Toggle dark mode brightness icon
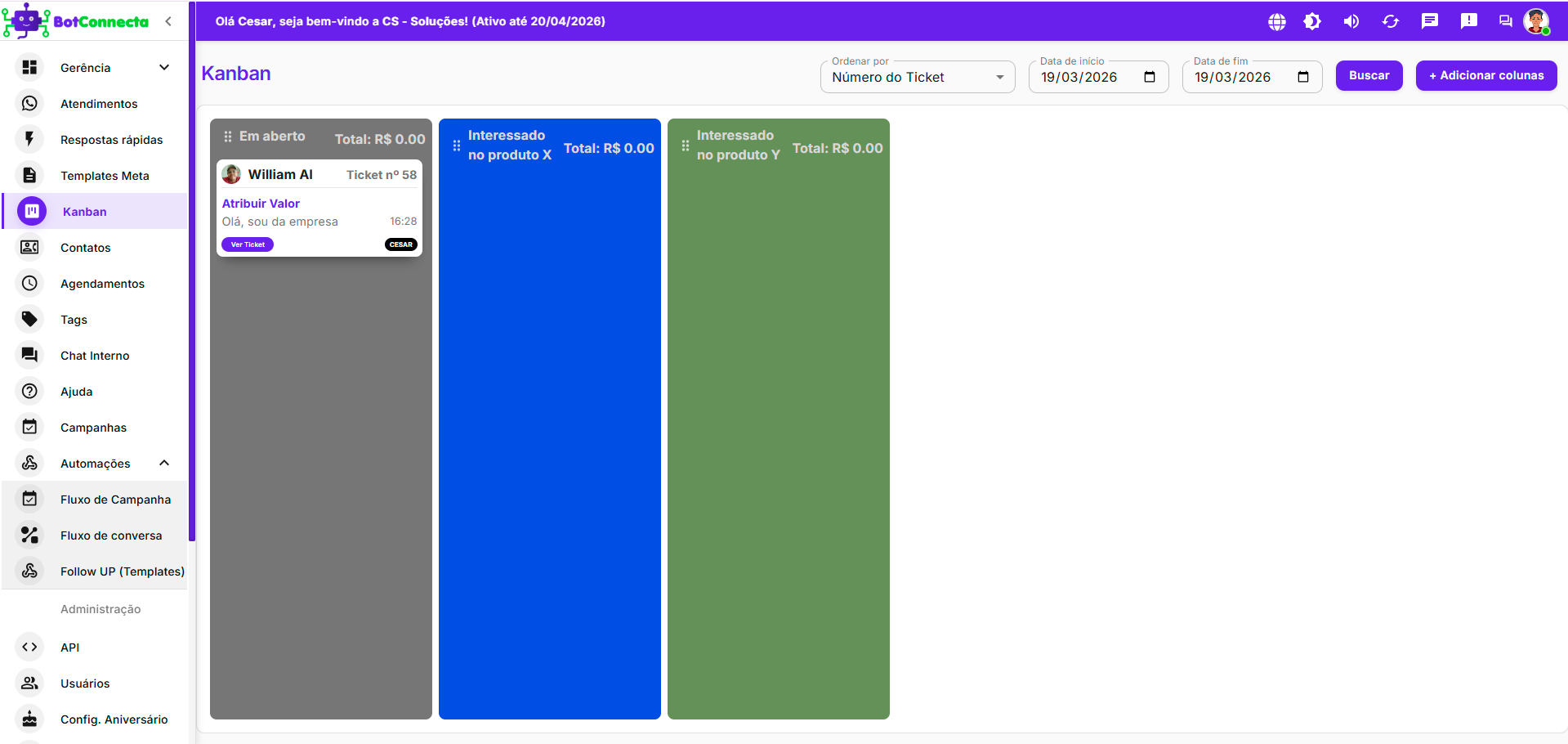 (x=1312, y=22)
